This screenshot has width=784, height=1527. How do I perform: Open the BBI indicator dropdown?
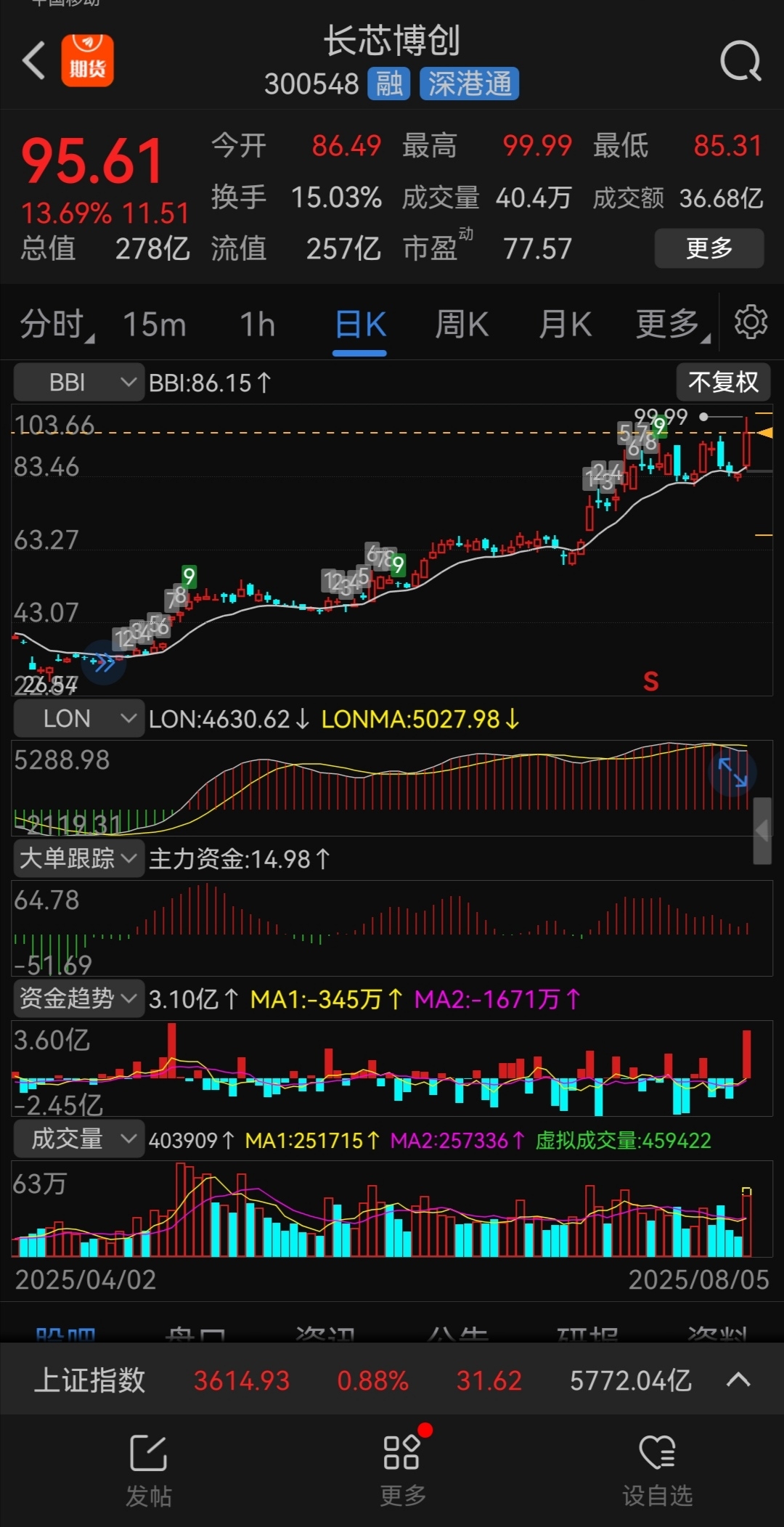coord(78,383)
